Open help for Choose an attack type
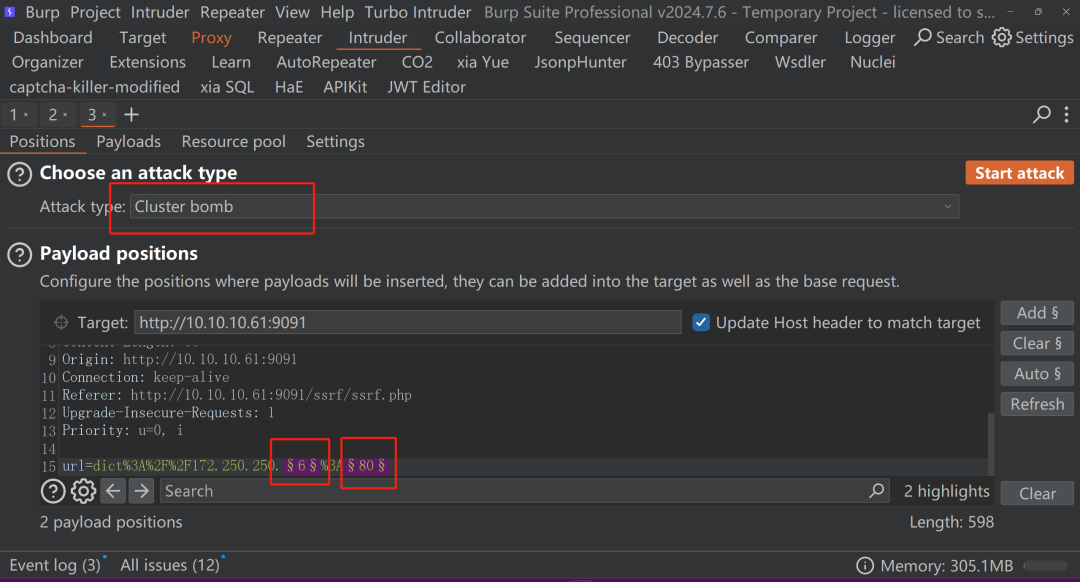The height and width of the screenshot is (582, 1080). tap(19, 174)
